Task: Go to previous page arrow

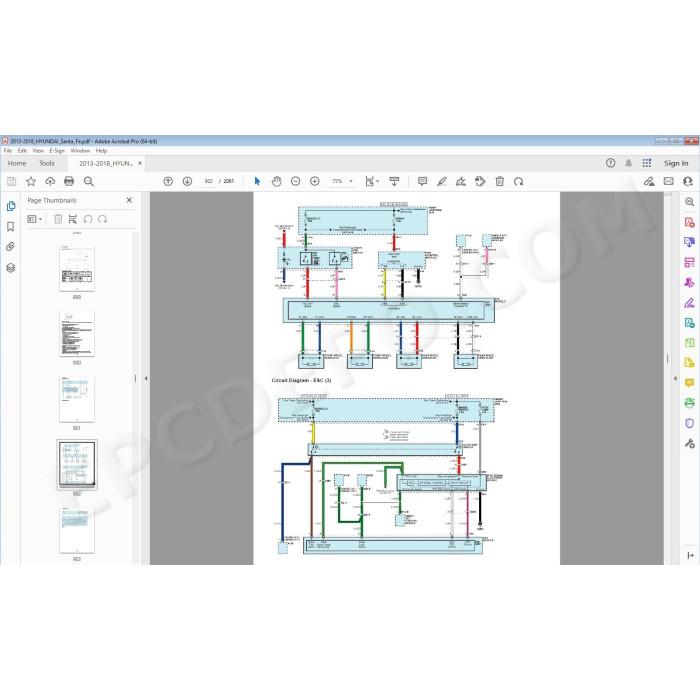Action: click(168, 181)
